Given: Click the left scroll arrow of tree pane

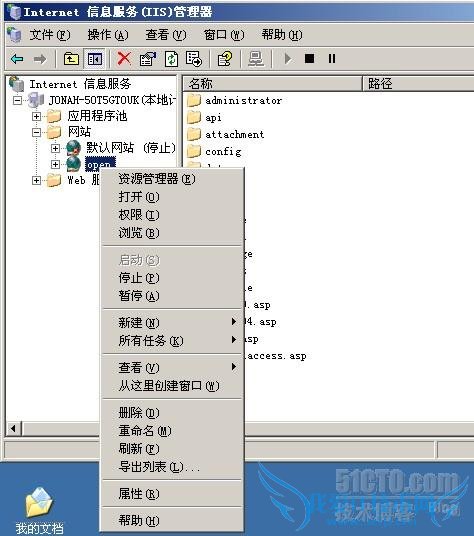Looking at the screenshot, I should (x=14, y=428).
